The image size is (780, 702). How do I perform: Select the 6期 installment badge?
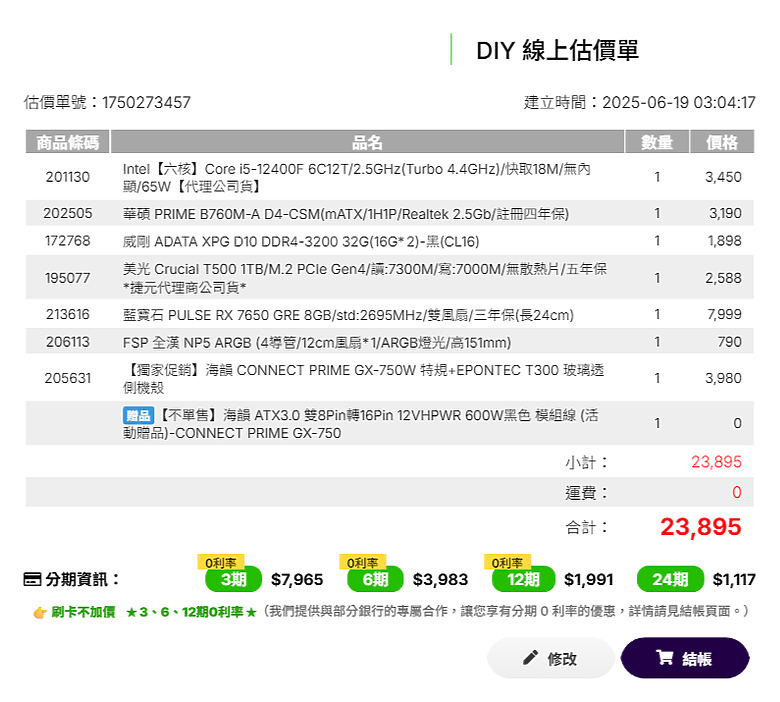[375, 579]
